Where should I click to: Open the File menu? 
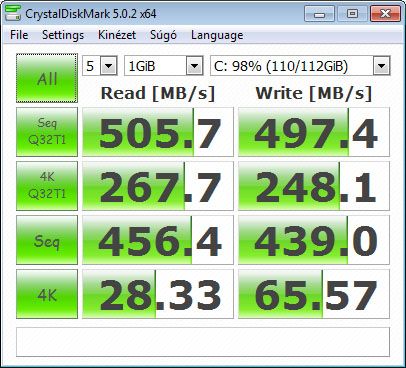(x=19, y=35)
